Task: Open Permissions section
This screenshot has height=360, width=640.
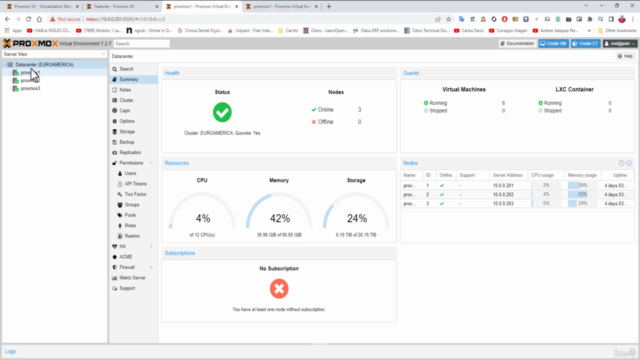Action: coord(131,163)
